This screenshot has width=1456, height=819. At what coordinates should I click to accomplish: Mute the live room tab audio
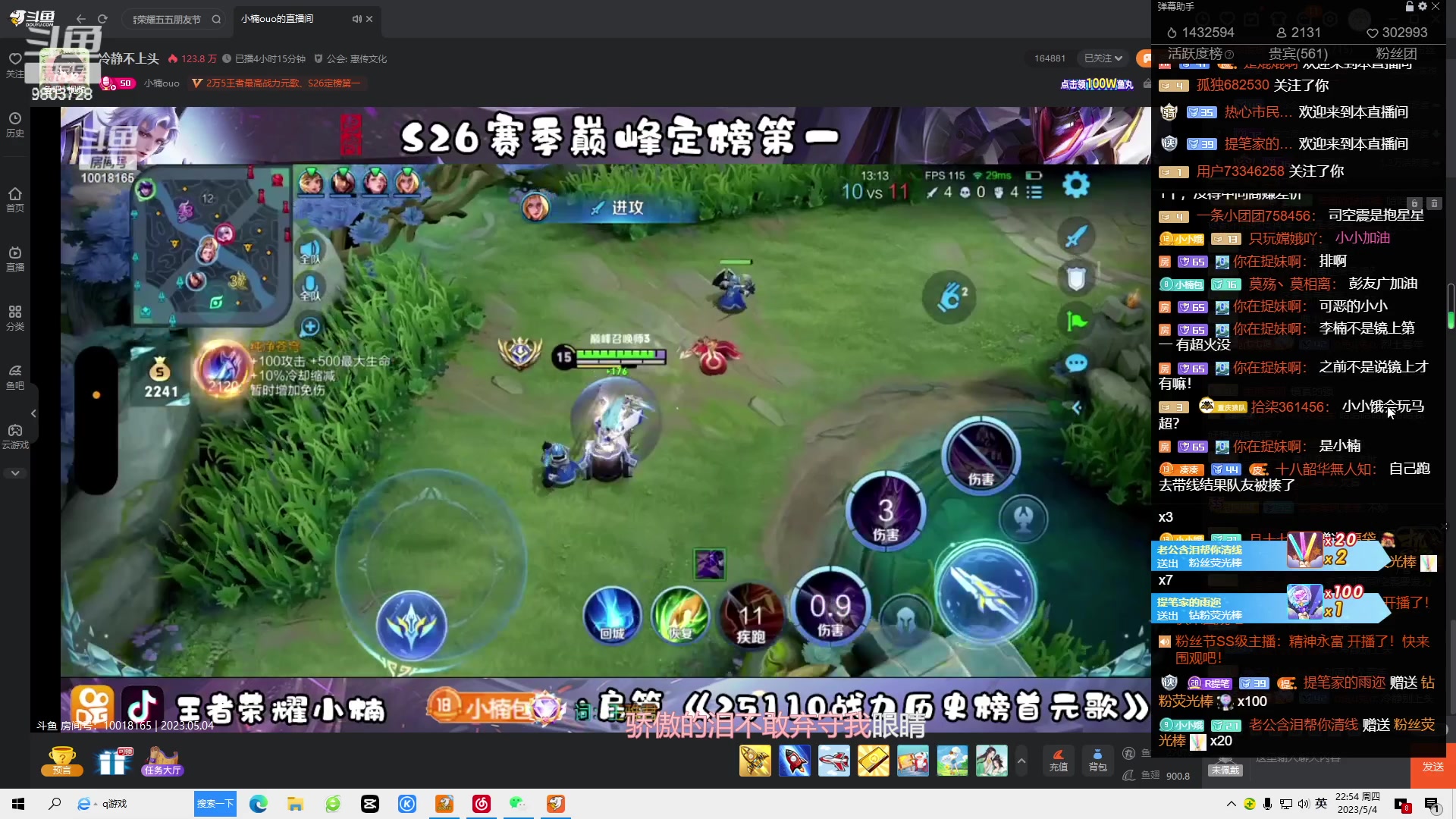[356, 19]
